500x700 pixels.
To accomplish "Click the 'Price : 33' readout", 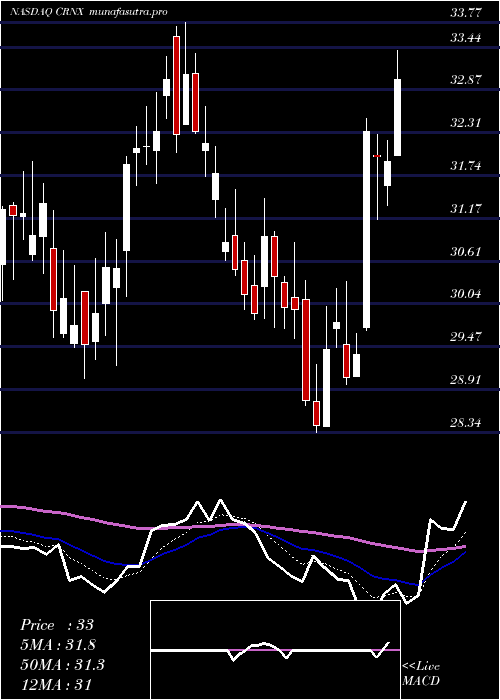I will pyautogui.click(x=57, y=625).
